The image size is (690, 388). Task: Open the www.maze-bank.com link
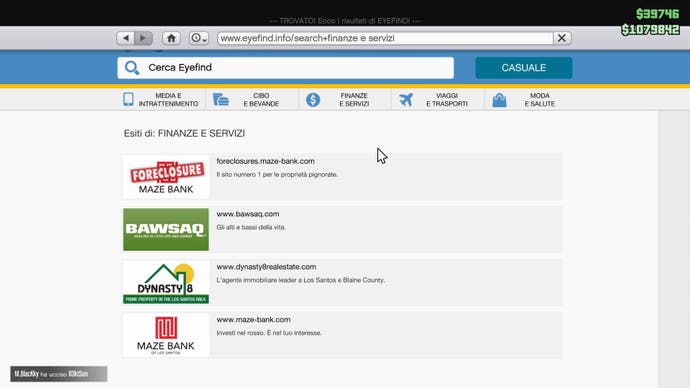click(253, 319)
